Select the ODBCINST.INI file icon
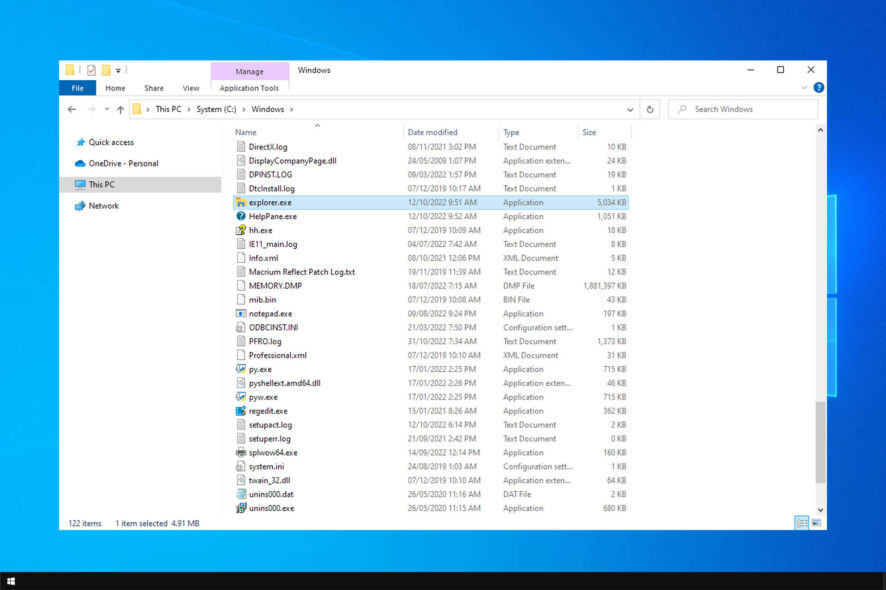 [241, 327]
